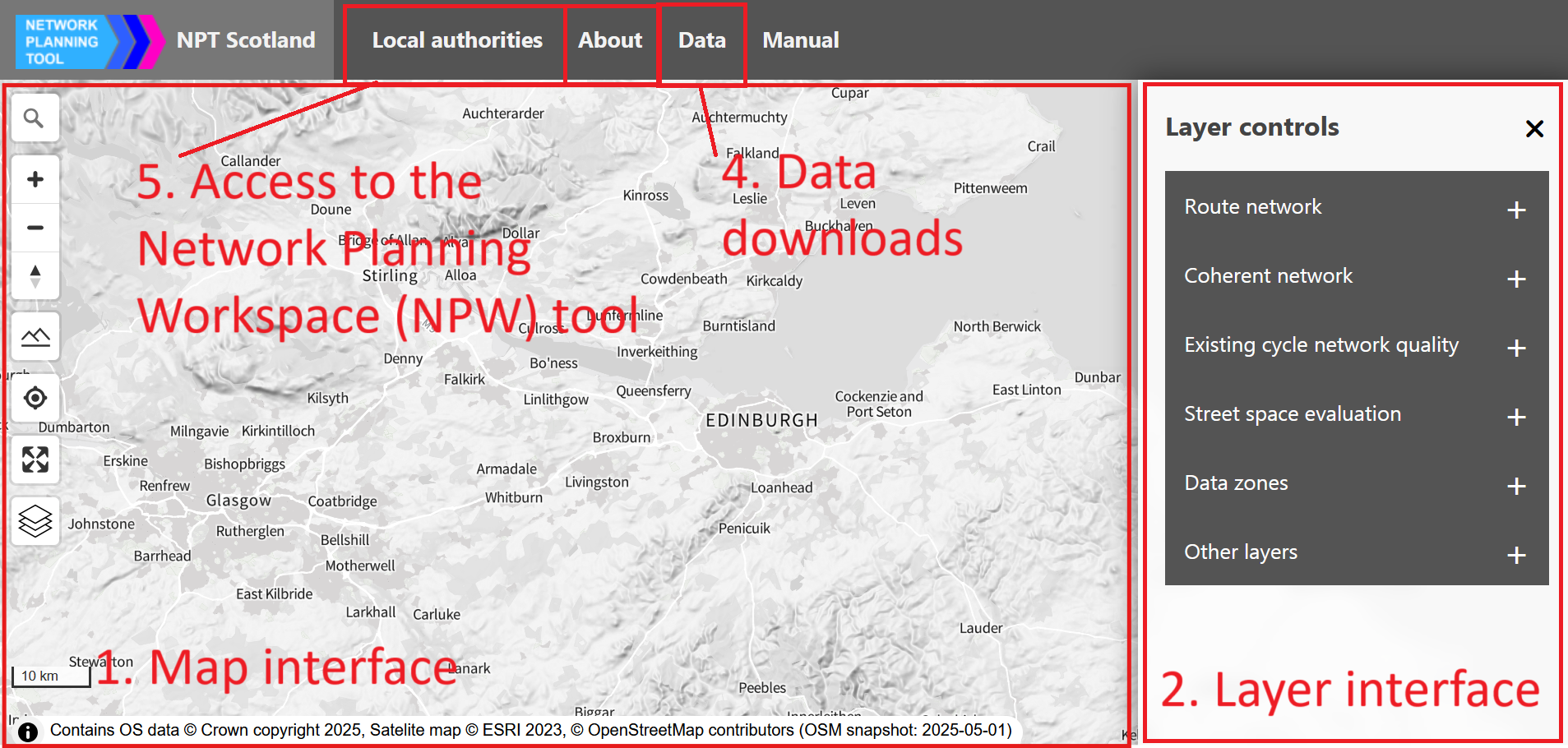Open the About page
Image resolution: width=1568 pixels, height=748 pixels.
tap(609, 40)
